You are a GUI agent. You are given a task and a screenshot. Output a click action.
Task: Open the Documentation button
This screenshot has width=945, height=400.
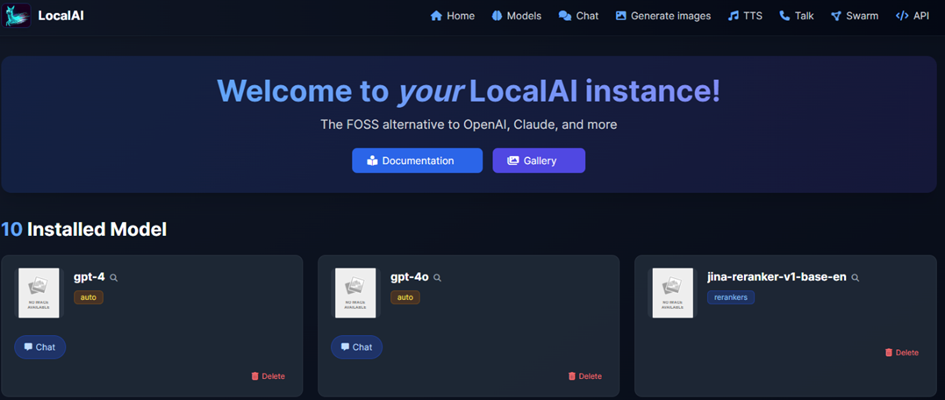417,161
